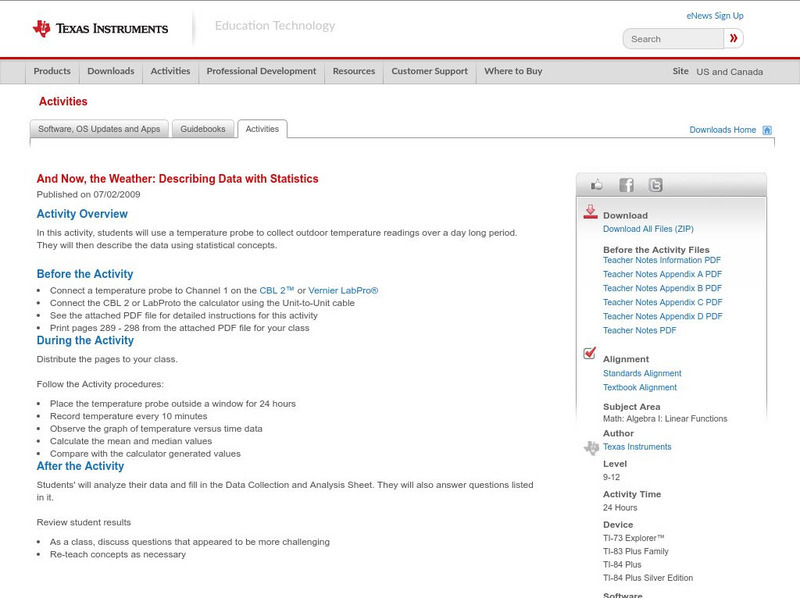Viewport: 800px width, 598px height.
Task: Switch to the Guidebooks tab
Action: (x=203, y=128)
